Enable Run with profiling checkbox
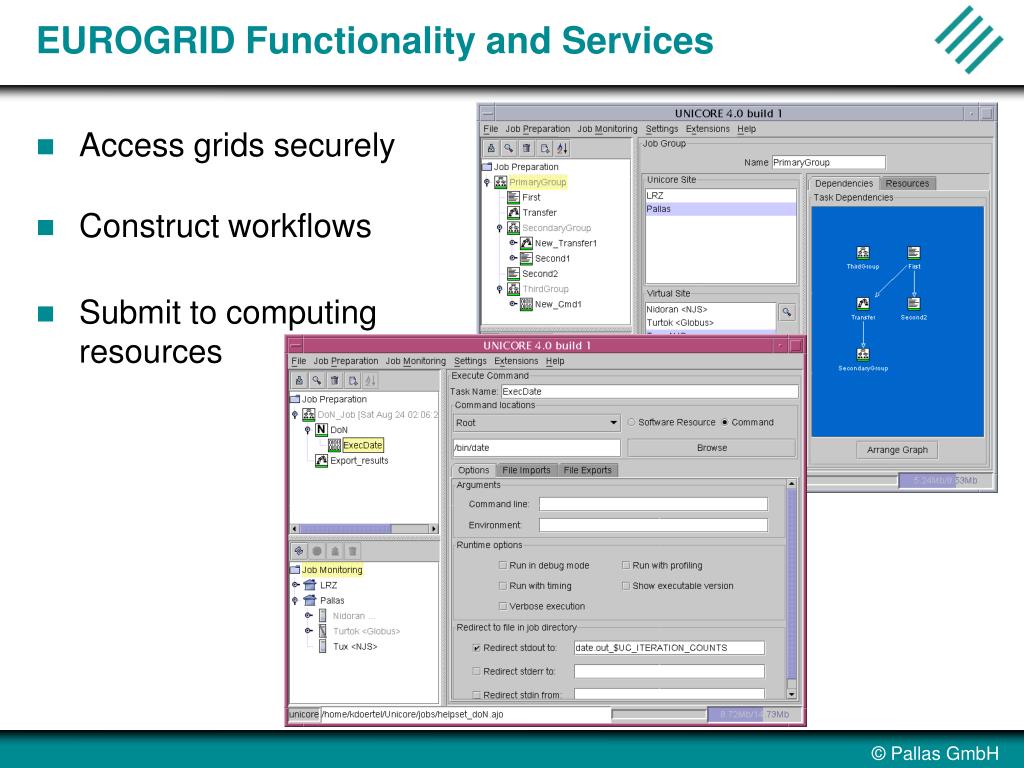This screenshot has width=1024, height=768. click(x=626, y=566)
